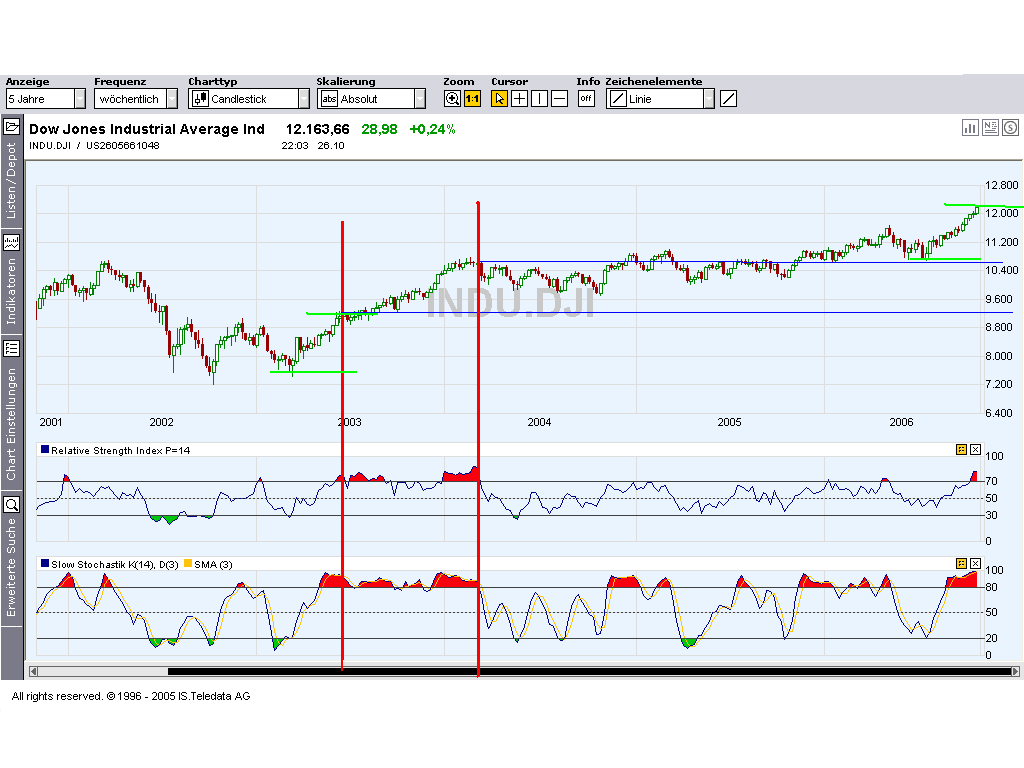Open Relative Strength Index settings icon
Viewport: 1024px width, 768px height.
[961, 449]
